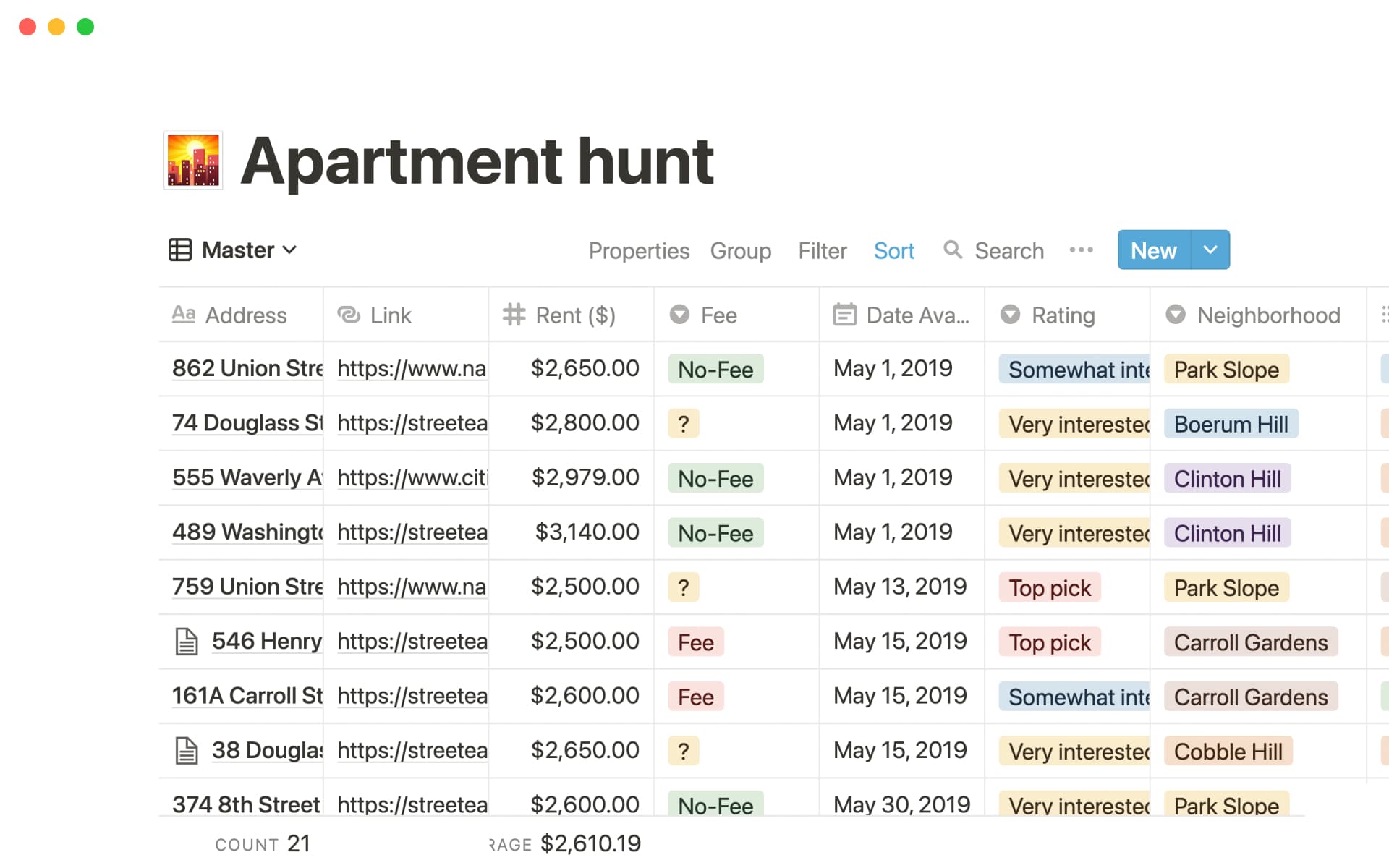Select the Top pick tag for 759 Union

tap(1049, 587)
